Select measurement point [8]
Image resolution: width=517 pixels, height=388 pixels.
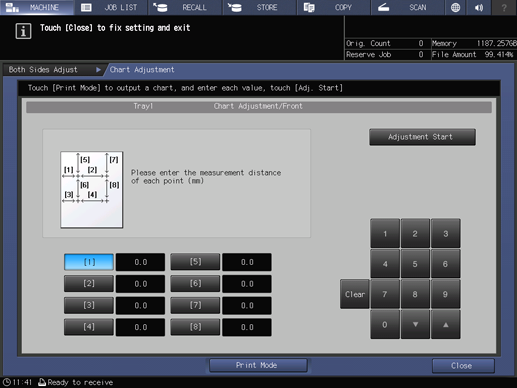(195, 327)
